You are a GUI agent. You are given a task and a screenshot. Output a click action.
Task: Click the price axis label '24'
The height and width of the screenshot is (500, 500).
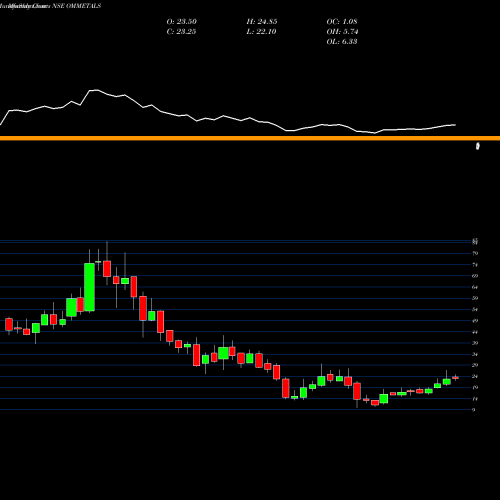(475, 376)
